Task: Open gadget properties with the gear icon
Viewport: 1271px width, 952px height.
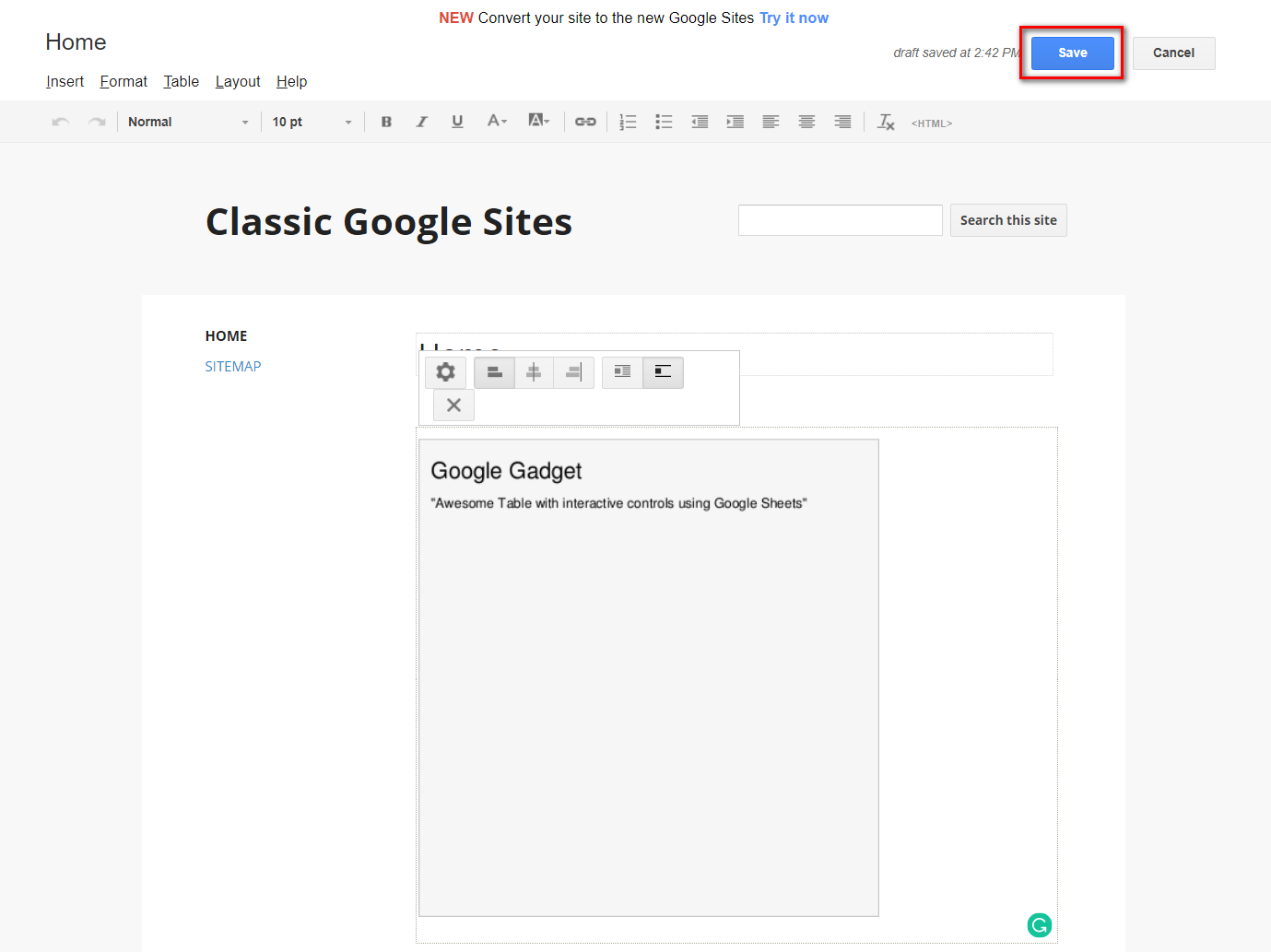Action: click(445, 372)
